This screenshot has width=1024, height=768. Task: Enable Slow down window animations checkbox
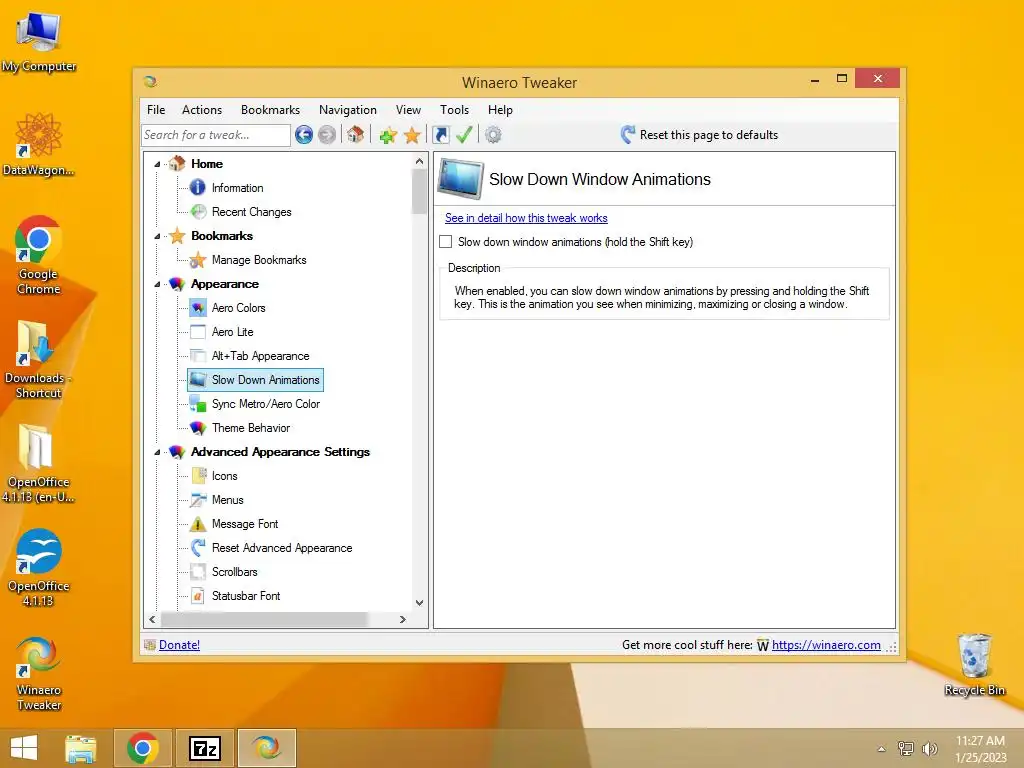point(445,242)
